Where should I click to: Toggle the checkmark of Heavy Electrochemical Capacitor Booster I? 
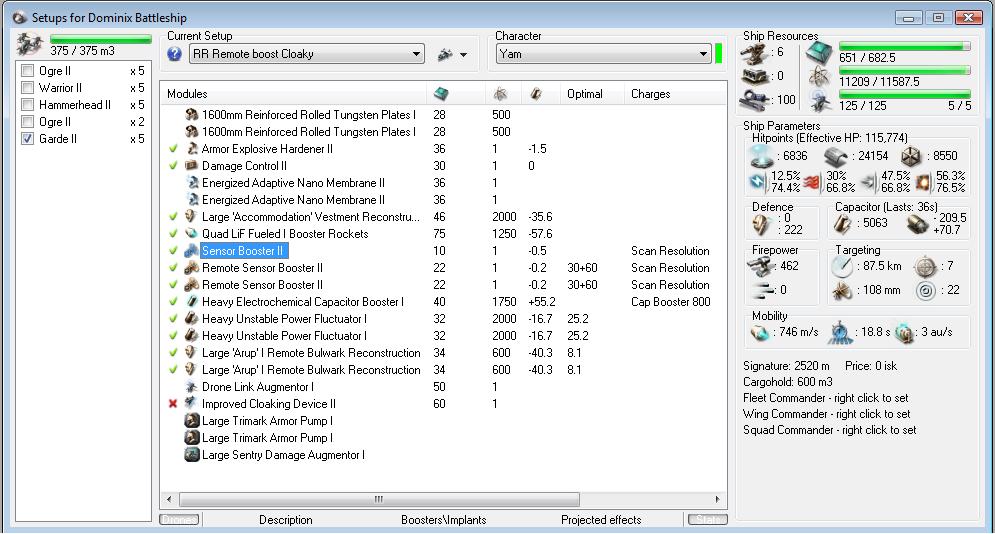click(x=173, y=301)
